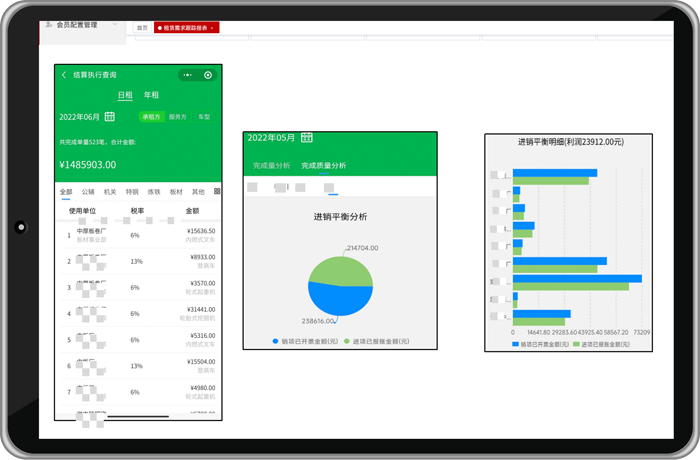This screenshot has height=460, width=700.
Task: Open calendar icon next to 2022年05月
Action: click(307, 138)
